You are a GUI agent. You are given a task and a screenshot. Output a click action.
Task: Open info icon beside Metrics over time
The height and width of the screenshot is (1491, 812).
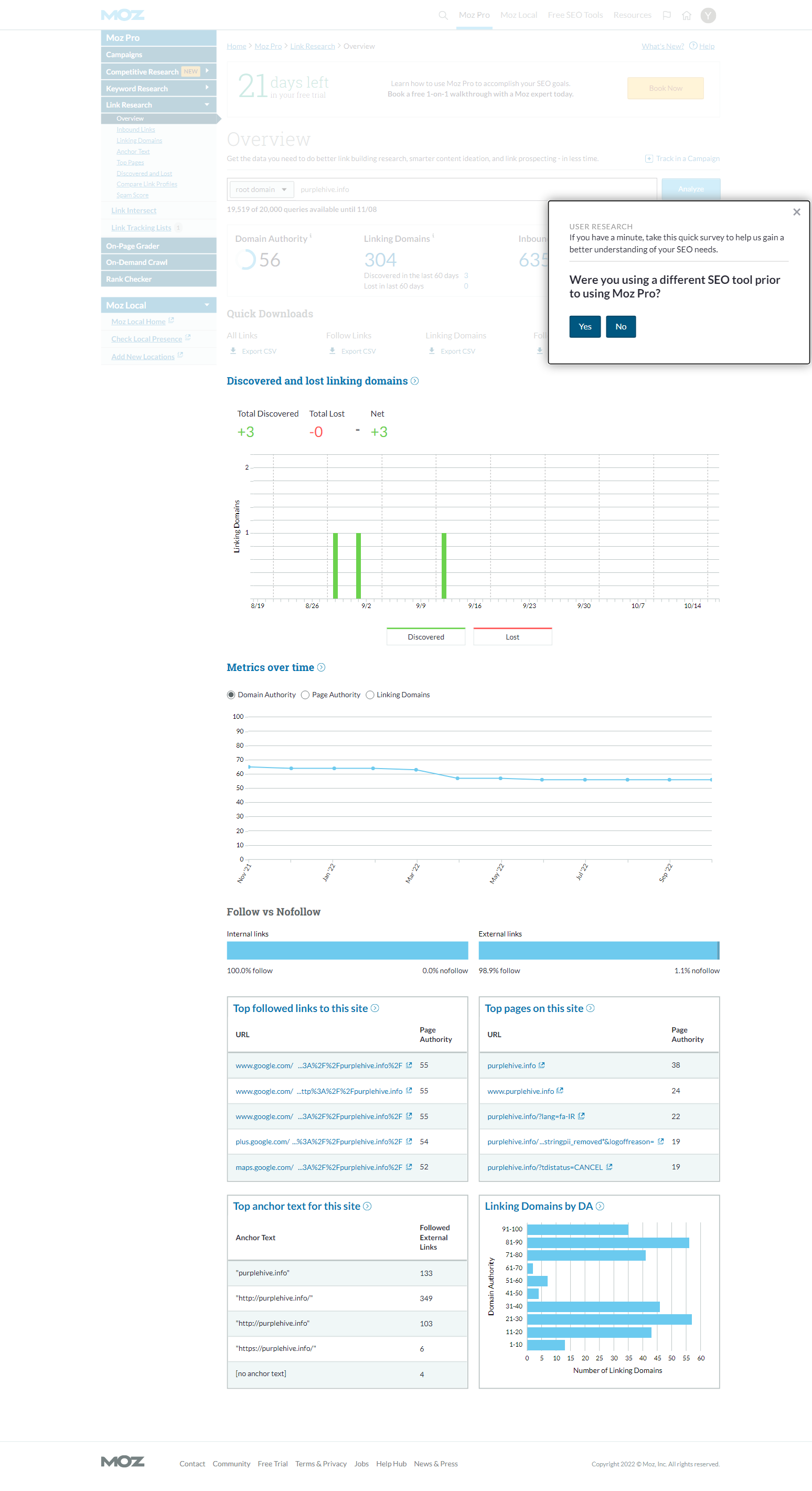(321, 667)
